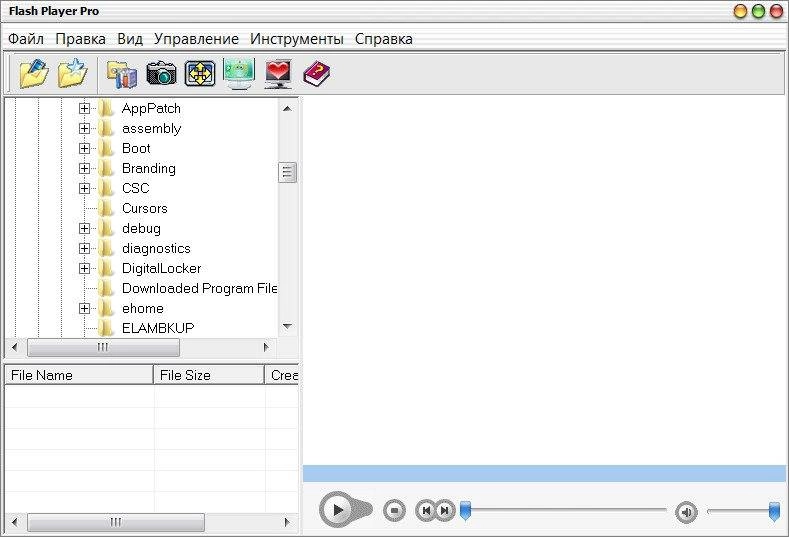Mute audio with the speaker icon

pos(686,512)
